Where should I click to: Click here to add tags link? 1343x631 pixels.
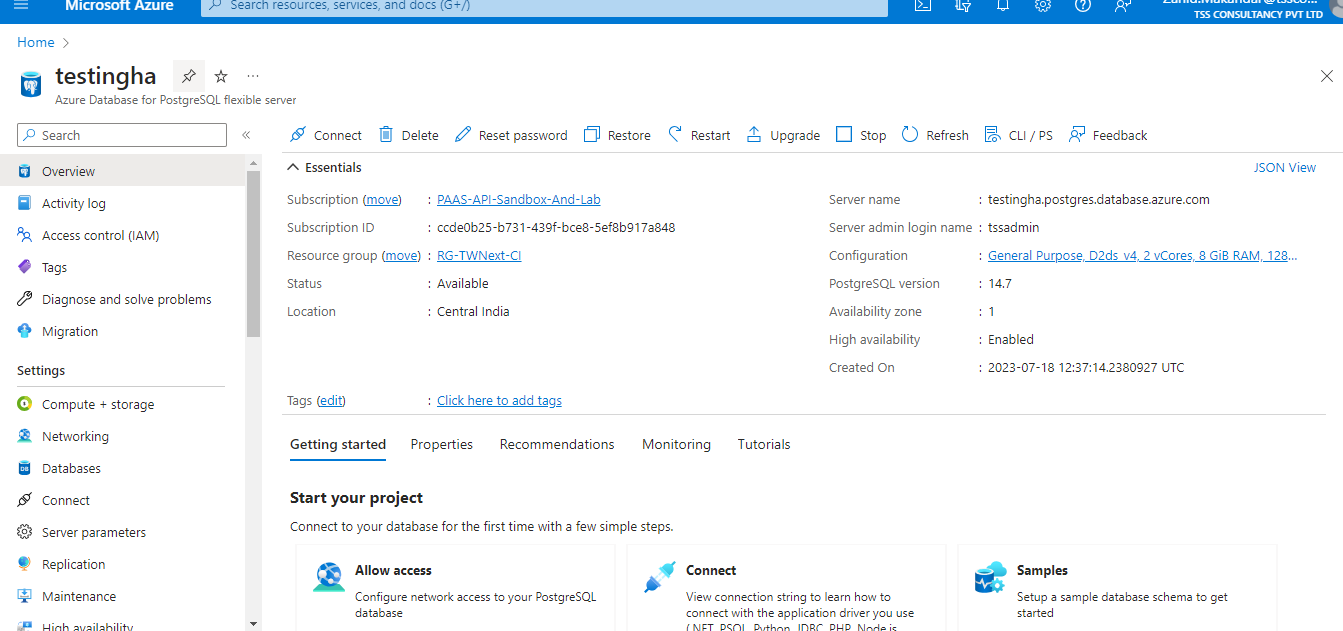click(499, 401)
